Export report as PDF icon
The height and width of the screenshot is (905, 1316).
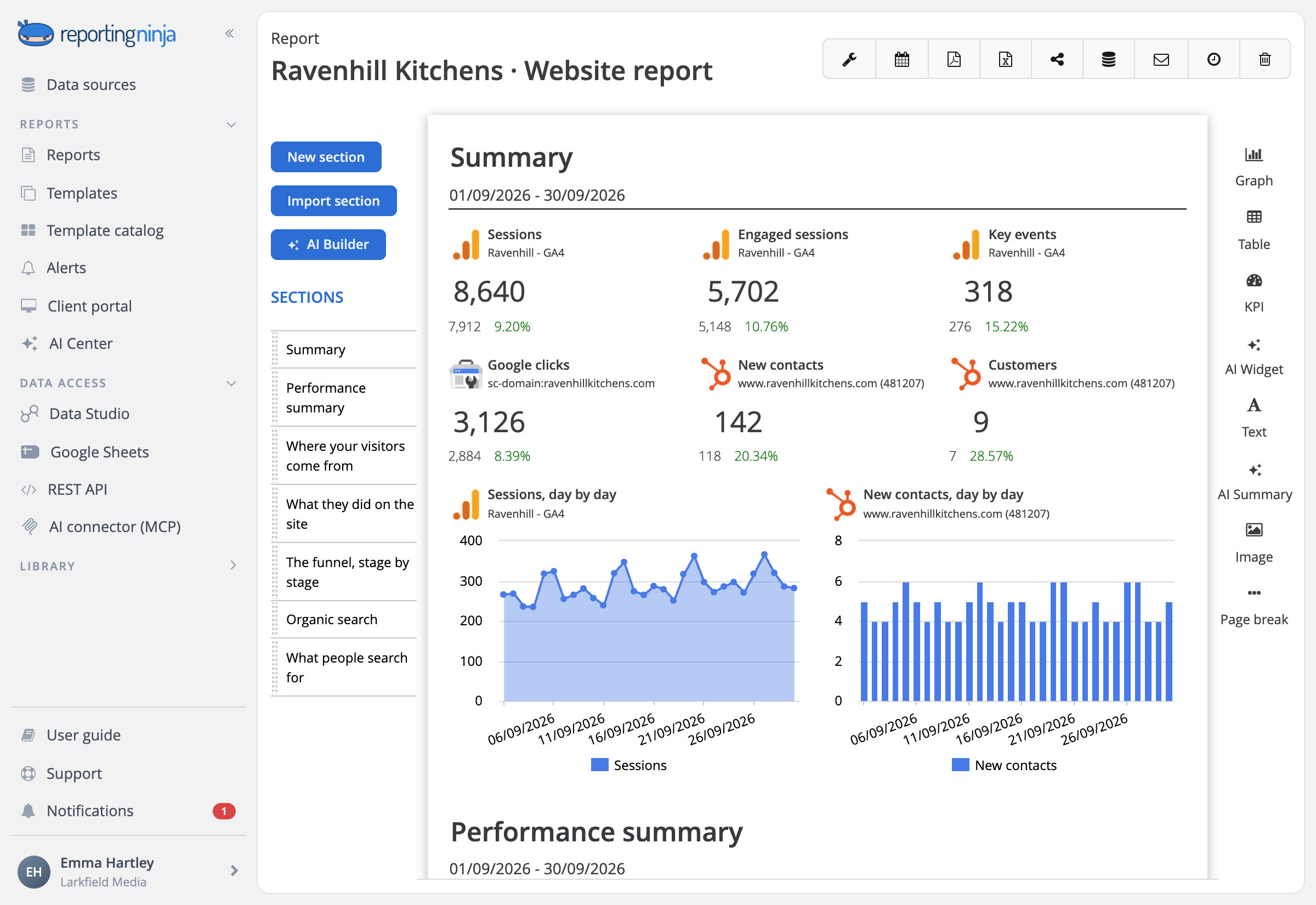[x=954, y=59]
